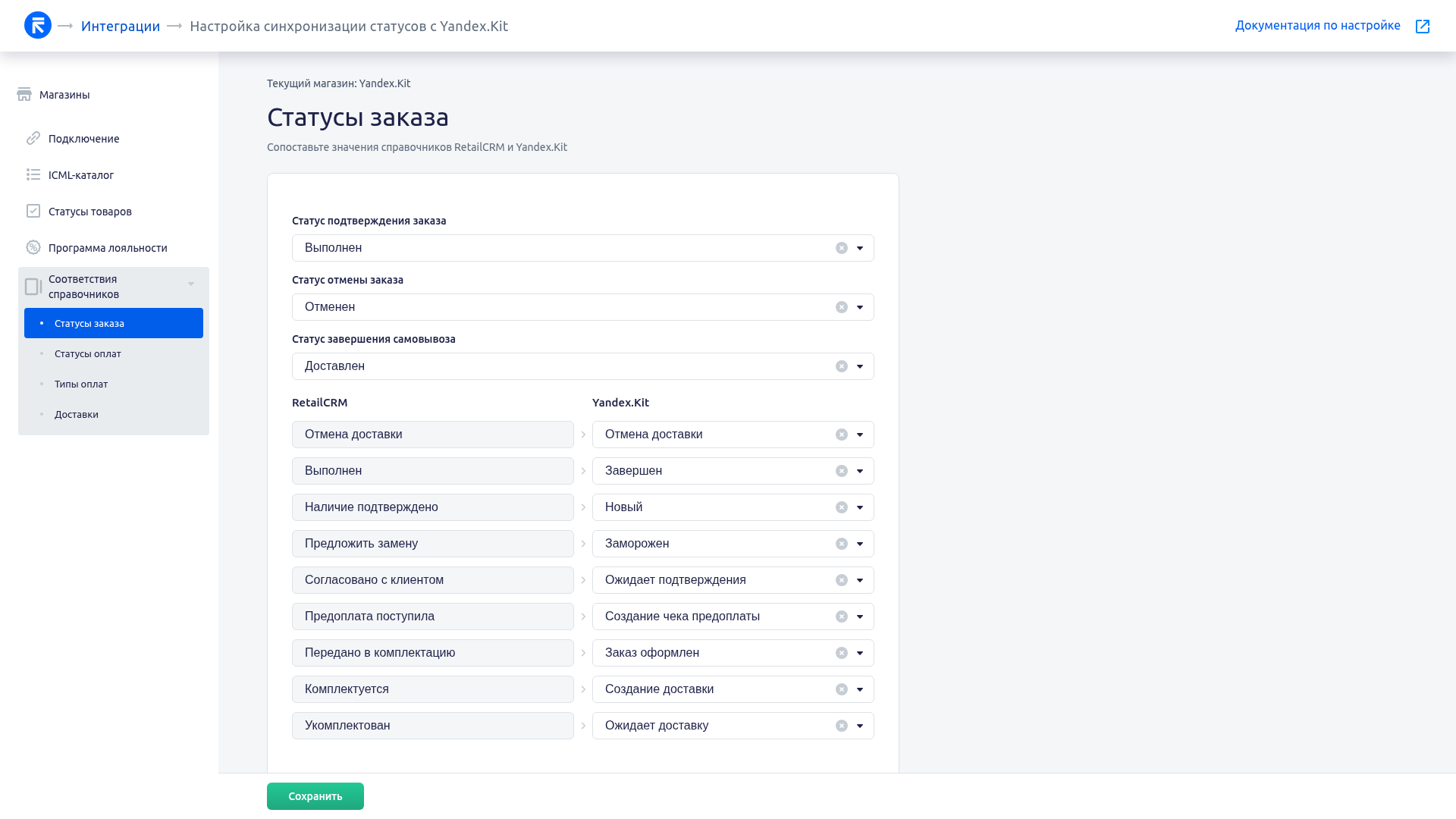This screenshot has height=819, width=1456.
Task: Clear Yandex.Kit value Отмена доставки
Action: [842, 435]
